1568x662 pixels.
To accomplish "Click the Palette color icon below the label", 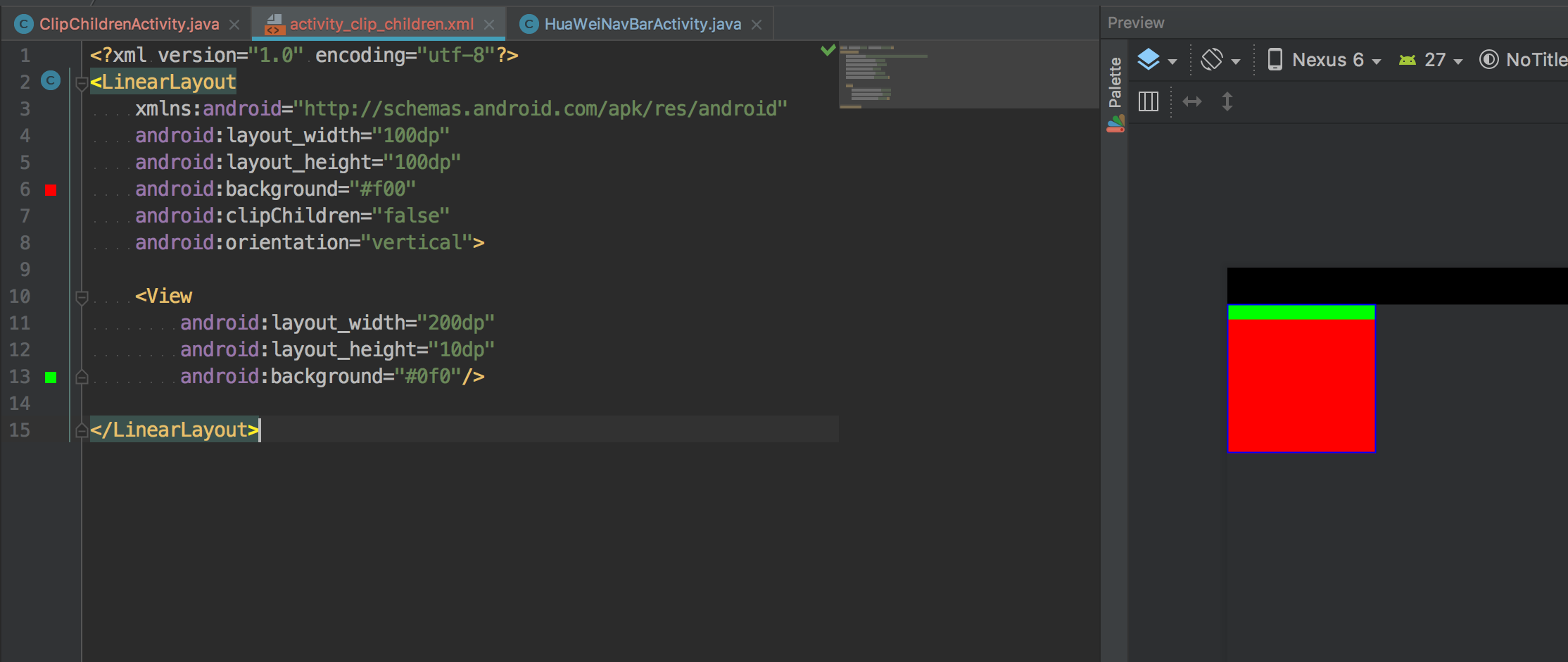I will coord(1115,125).
